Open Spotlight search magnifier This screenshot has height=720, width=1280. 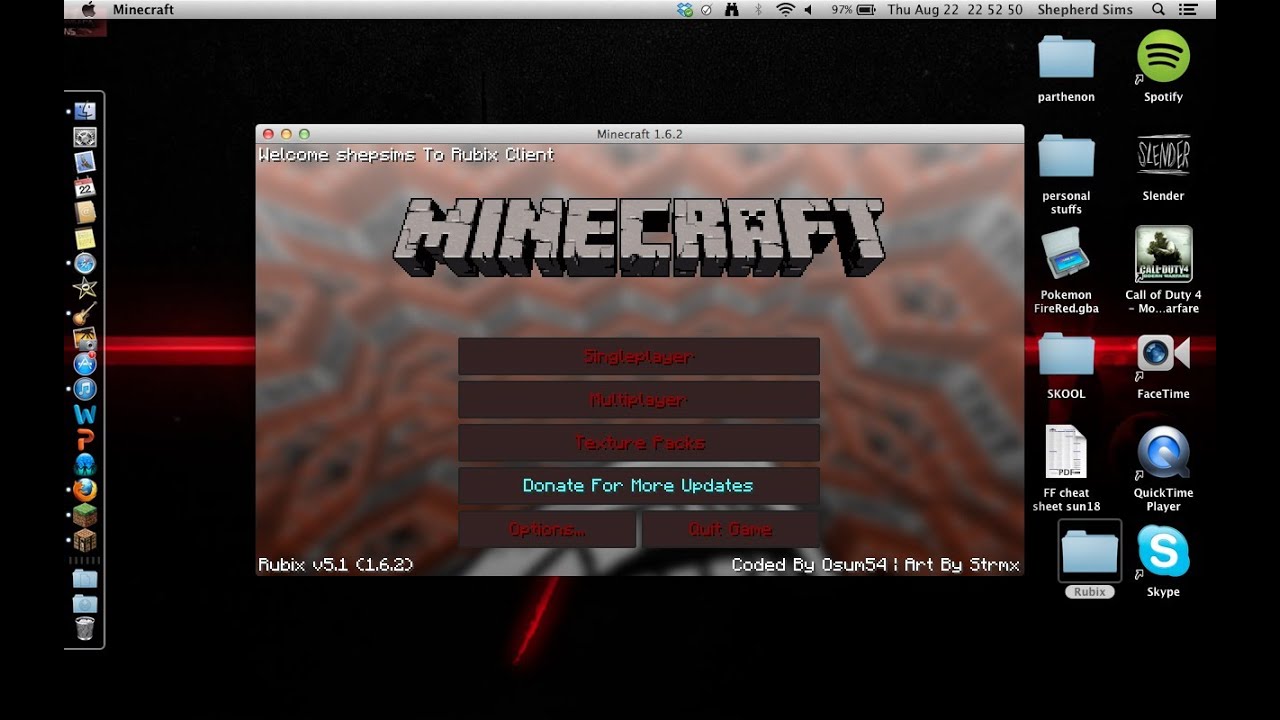point(1158,10)
